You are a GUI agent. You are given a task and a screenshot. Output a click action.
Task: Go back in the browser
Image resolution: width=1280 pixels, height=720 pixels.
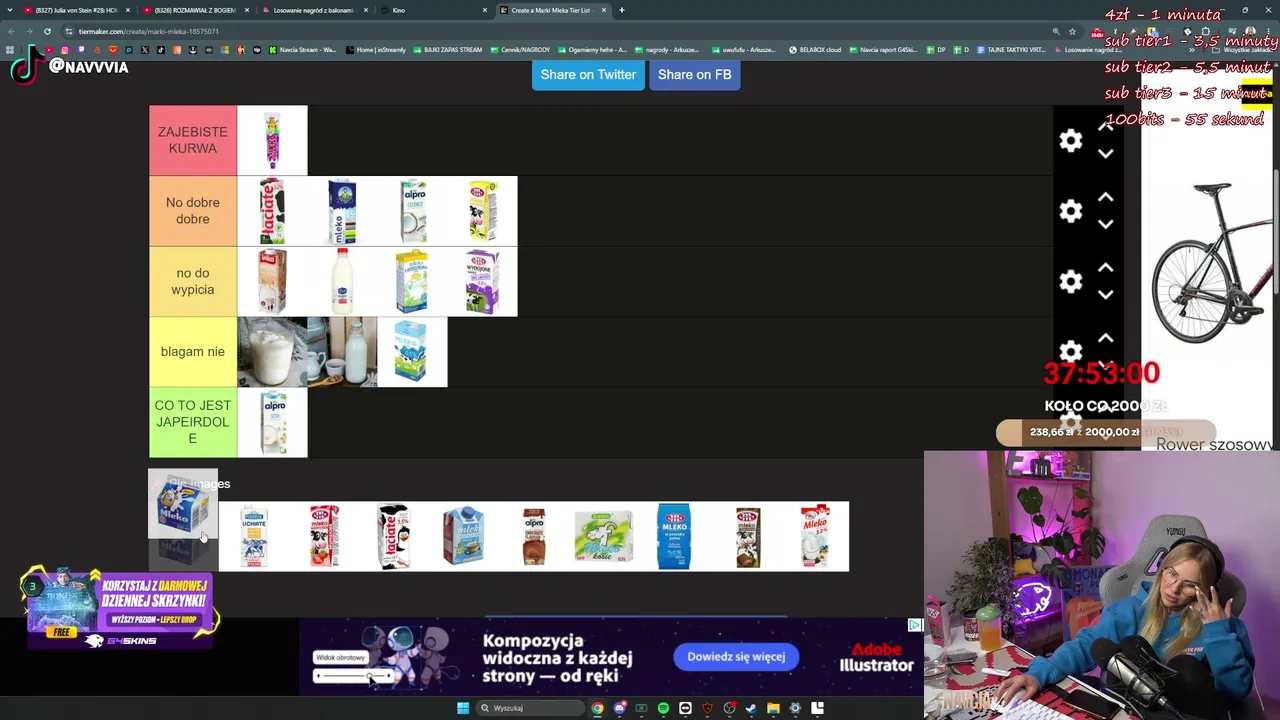point(11,31)
